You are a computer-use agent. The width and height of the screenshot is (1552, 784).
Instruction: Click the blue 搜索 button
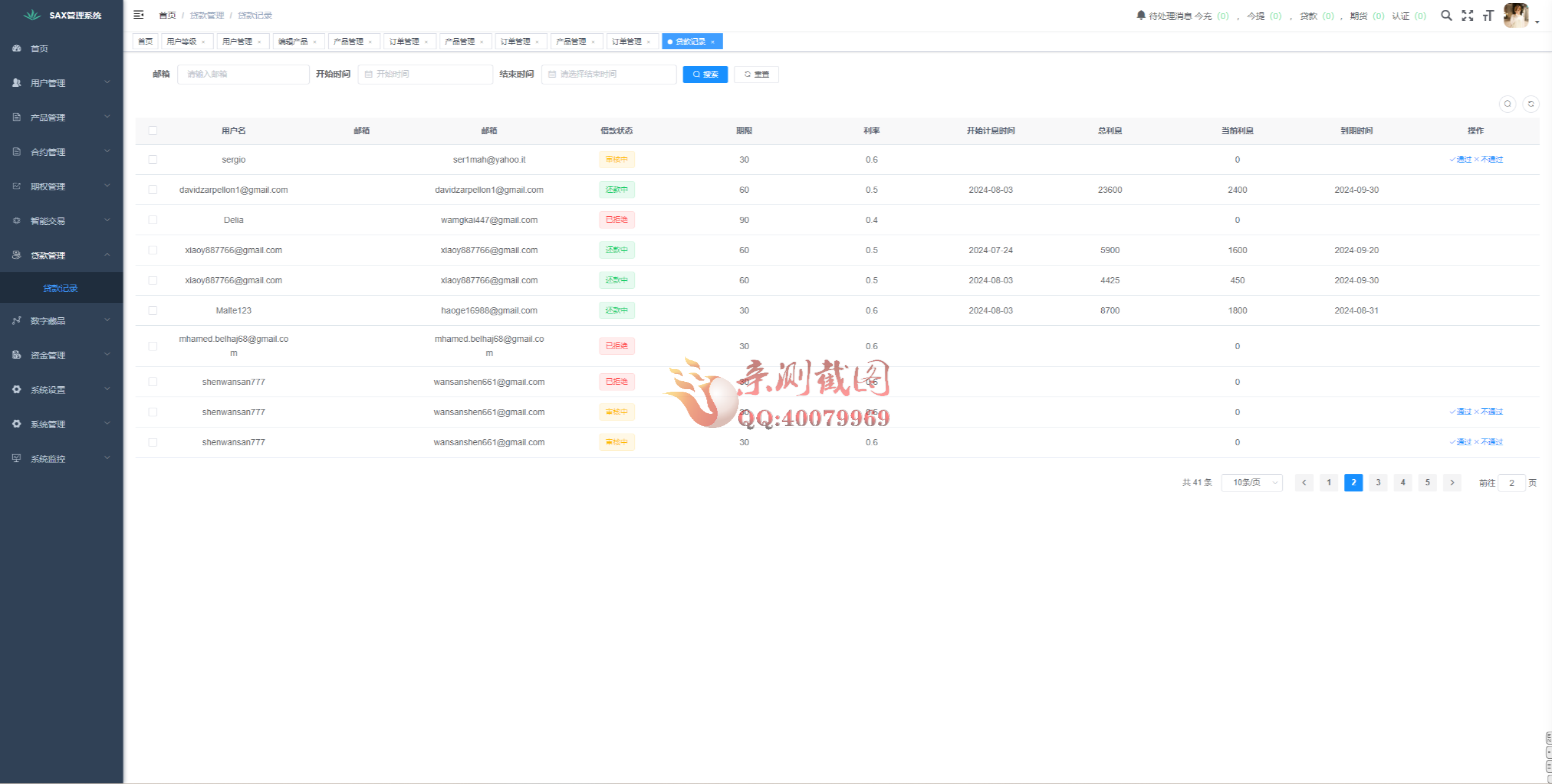[705, 74]
